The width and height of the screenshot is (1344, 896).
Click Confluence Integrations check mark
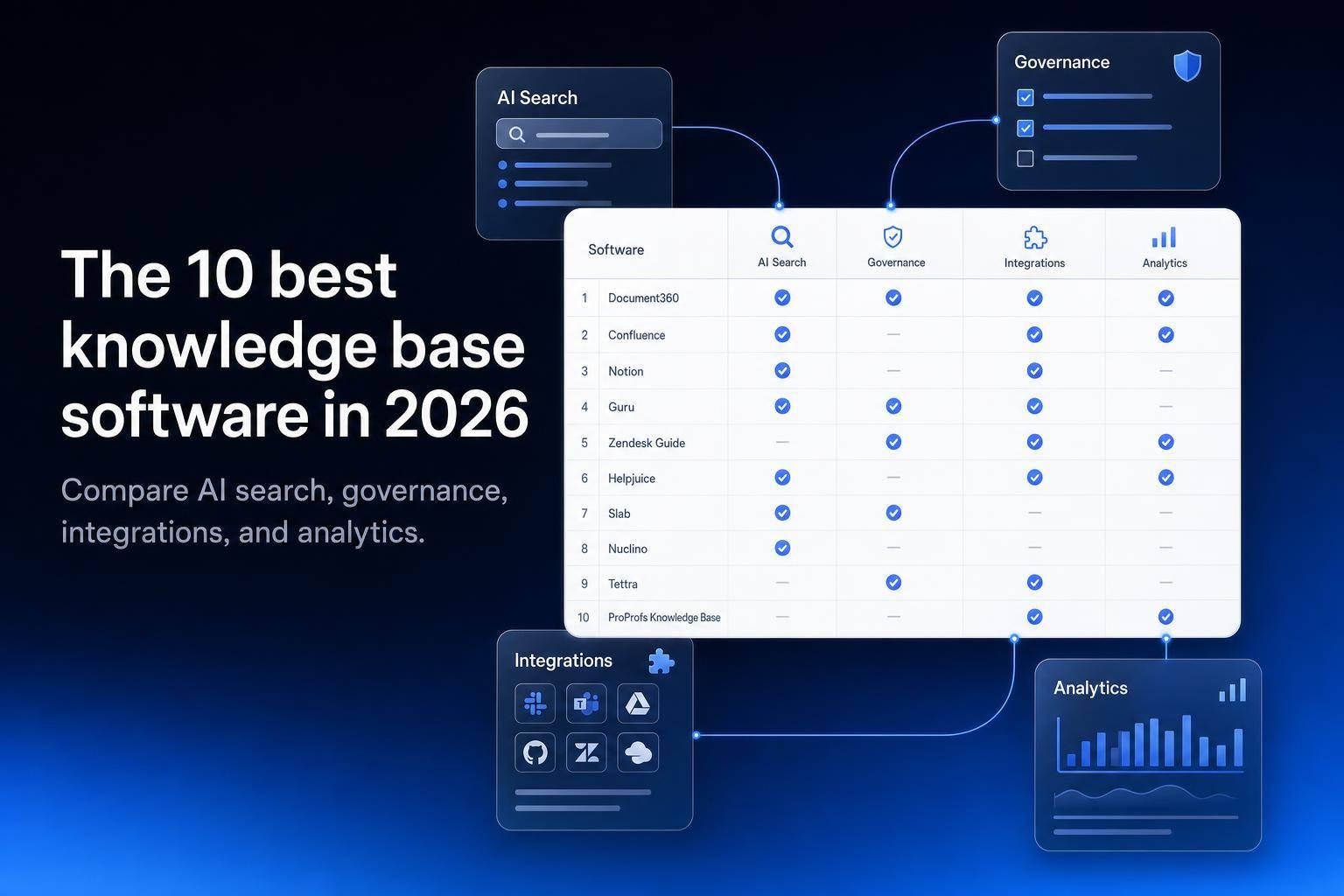[x=1034, y=335]
